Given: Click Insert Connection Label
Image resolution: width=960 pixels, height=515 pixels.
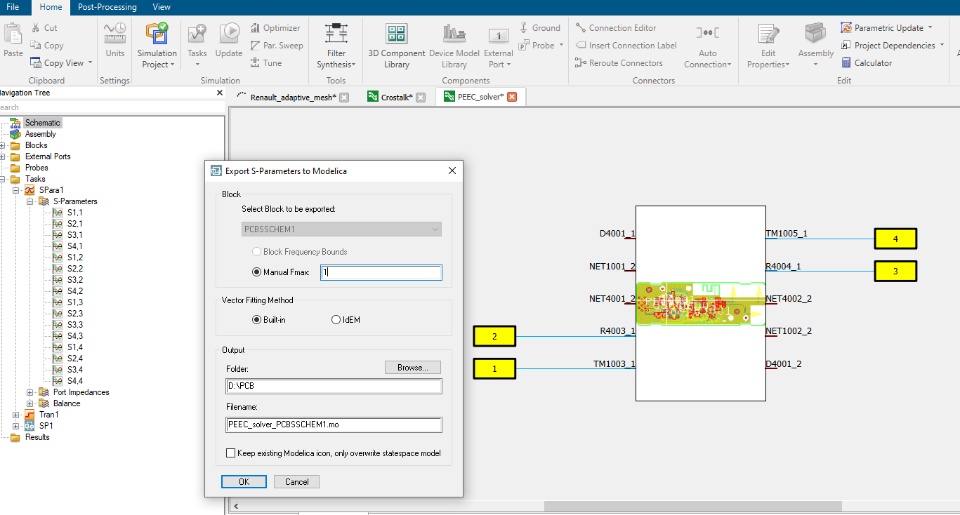Looking at the screenshot, I should 626,45.
